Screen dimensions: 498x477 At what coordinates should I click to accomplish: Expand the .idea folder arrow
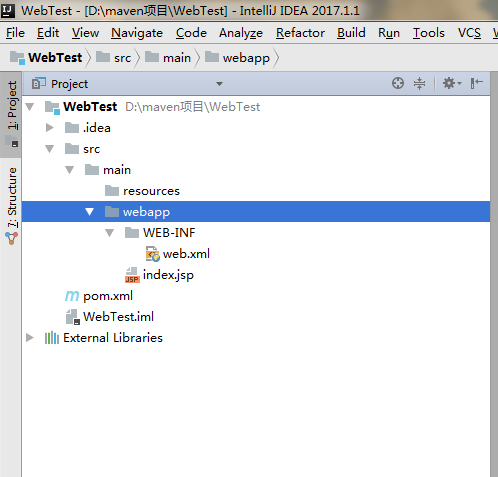(50, 128)
